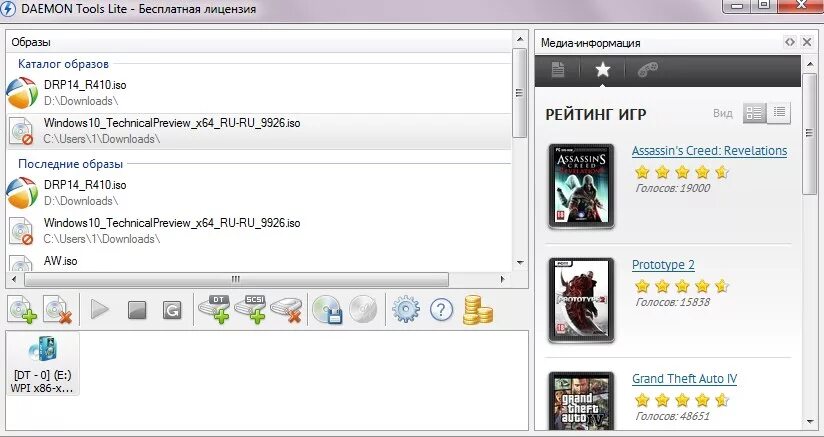The height and width of the screenshot is (437, 824).
Task: Click the Последние образы section header
Action: (x=70, y=164)
